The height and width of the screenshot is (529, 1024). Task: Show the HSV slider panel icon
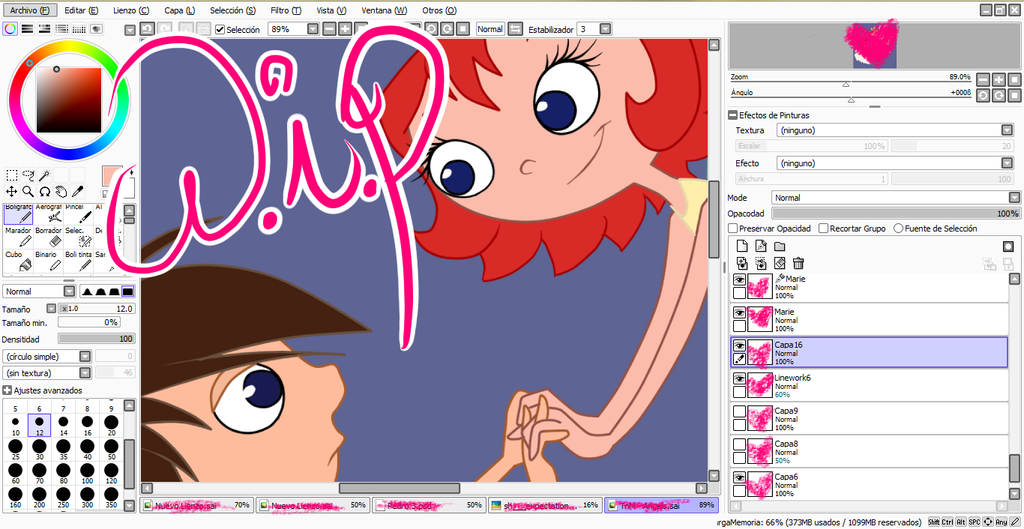[x=44, y=29]
